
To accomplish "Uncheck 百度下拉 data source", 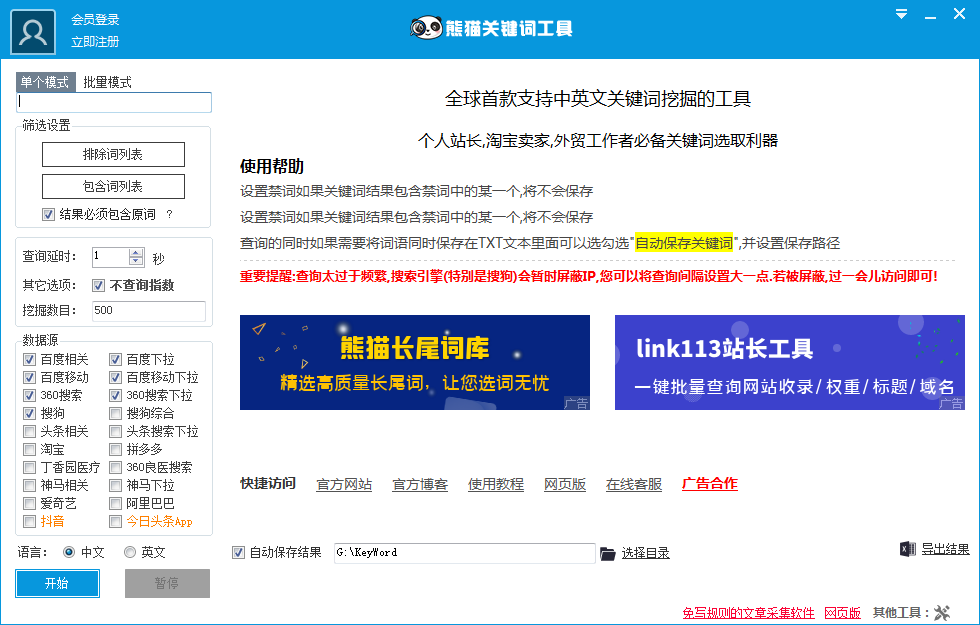I will click(x=115, y=359).
